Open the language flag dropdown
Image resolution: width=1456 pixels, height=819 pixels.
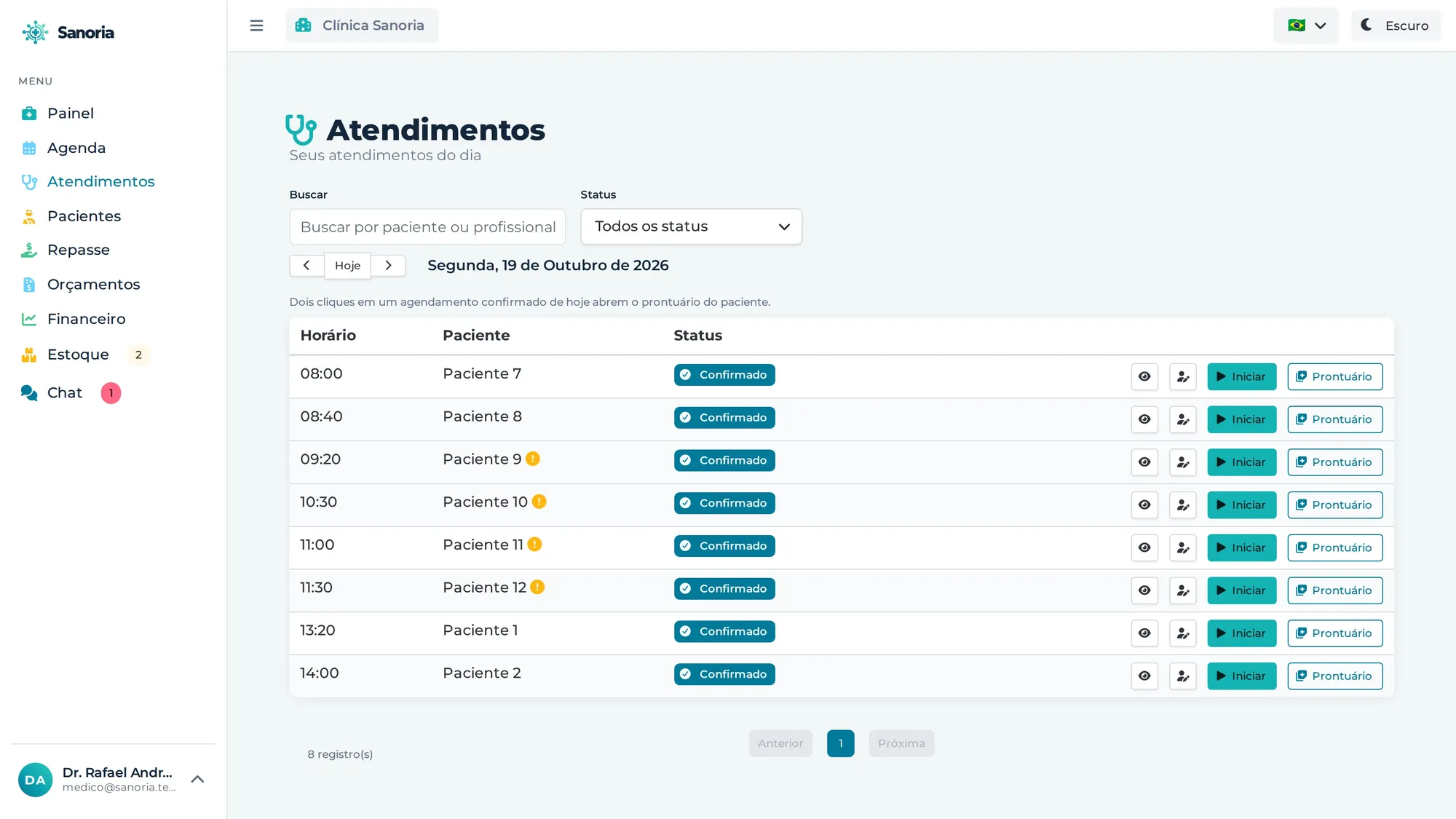tap(1306, 25)
